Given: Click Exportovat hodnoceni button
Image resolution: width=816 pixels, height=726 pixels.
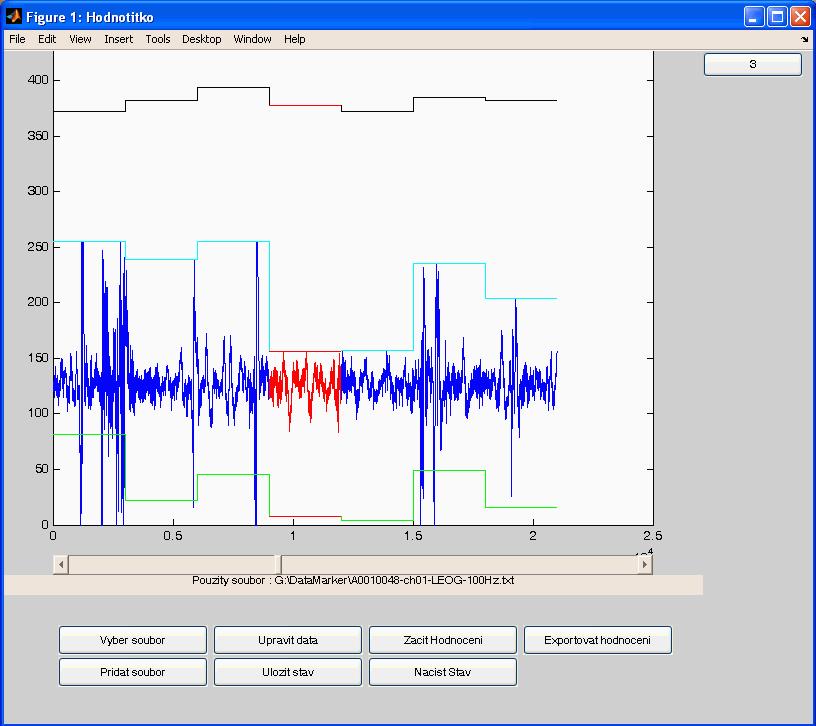Looking at the screenshot, I should coord(597,640).
